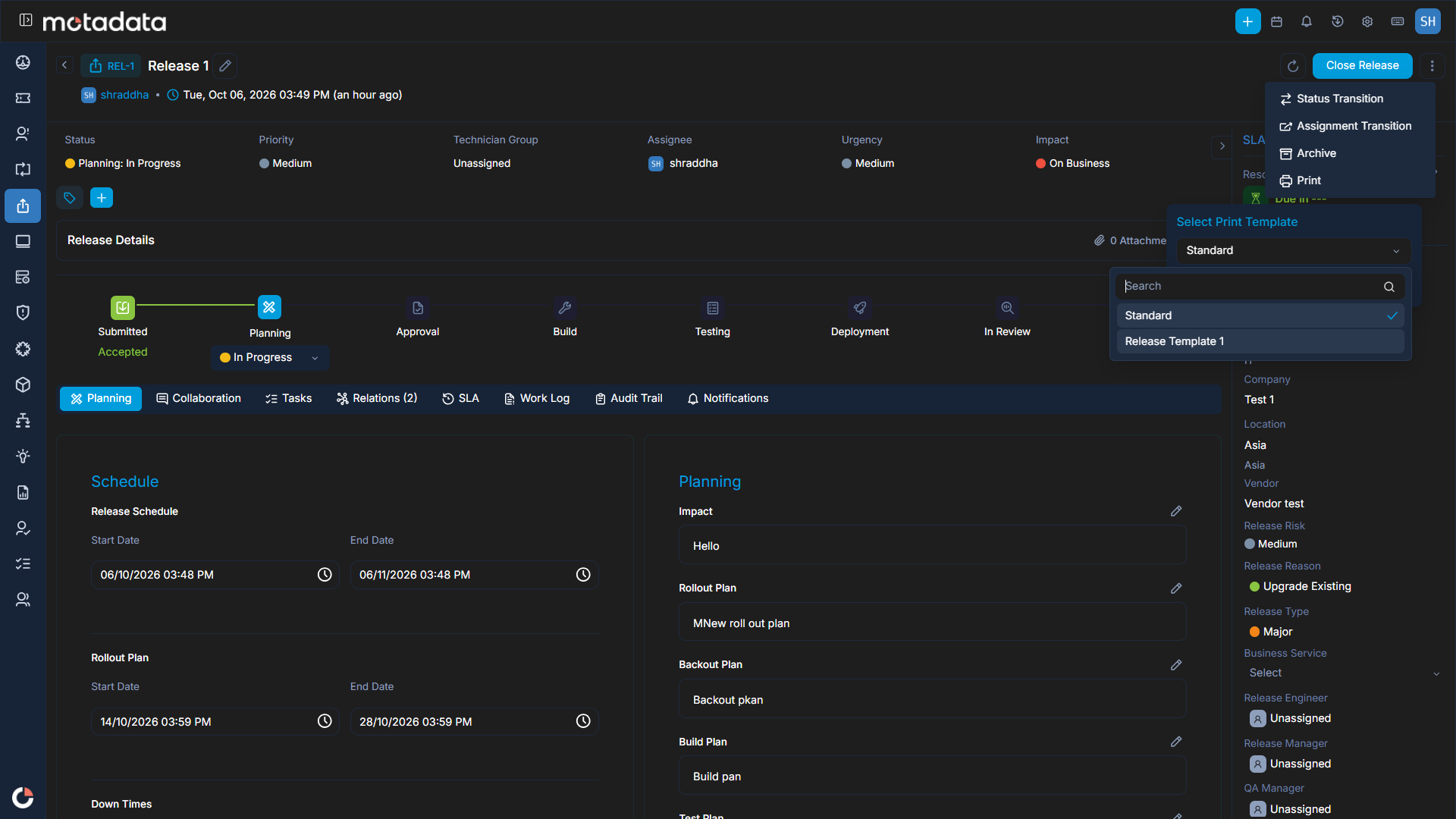Edit the Backout Plan pencil icon
The height and width of the screenshot is (819, 1456).
[1176, 665]
